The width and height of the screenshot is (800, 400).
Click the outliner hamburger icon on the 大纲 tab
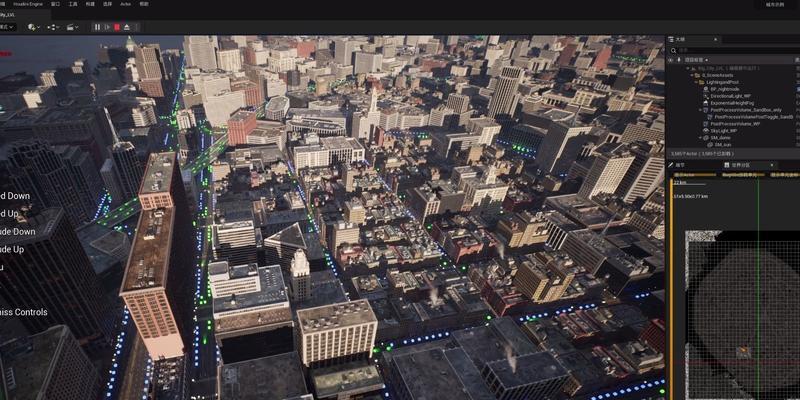pos(671,39)
